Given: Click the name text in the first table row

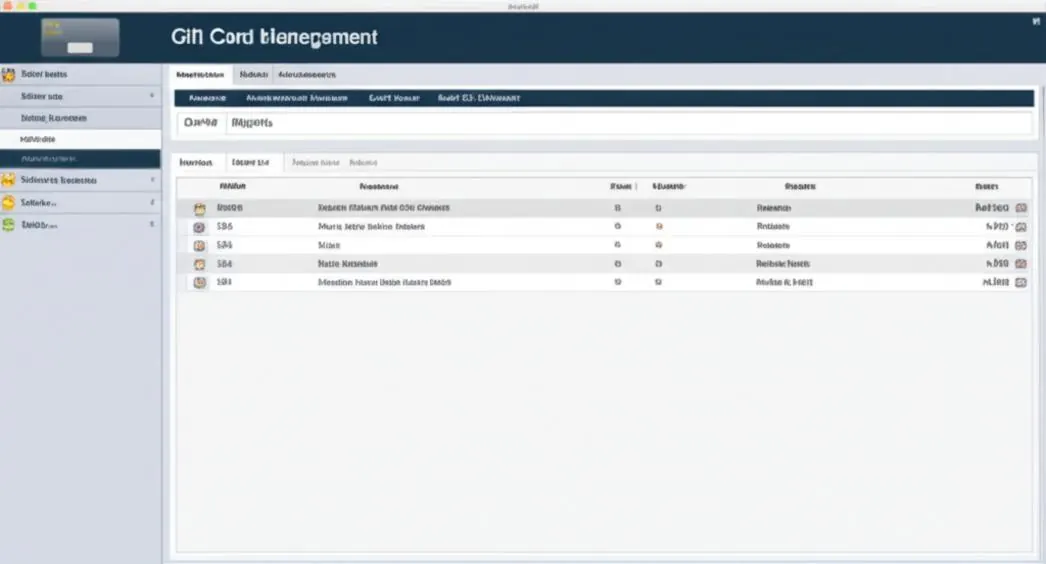Looking at the screenshot, I should coord(384,208).
